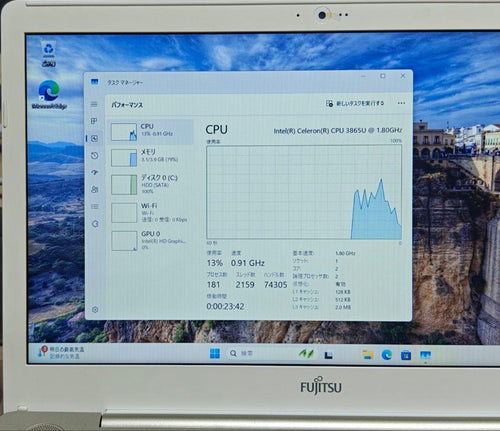
Task: Open the three-dot more options menu
Action: [x=401, y=103]
